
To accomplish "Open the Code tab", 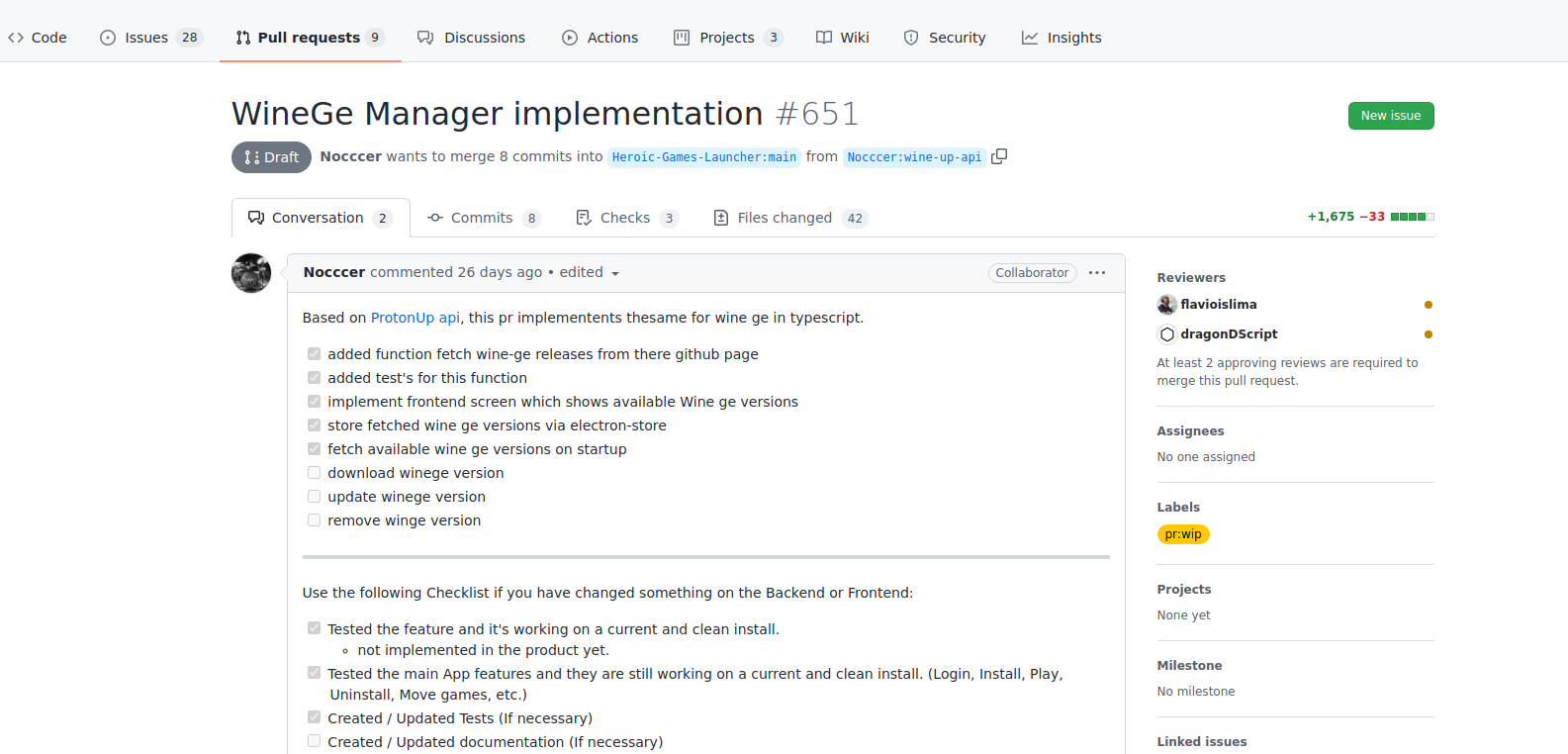I will pyautogui.click(x=38, y=38).
